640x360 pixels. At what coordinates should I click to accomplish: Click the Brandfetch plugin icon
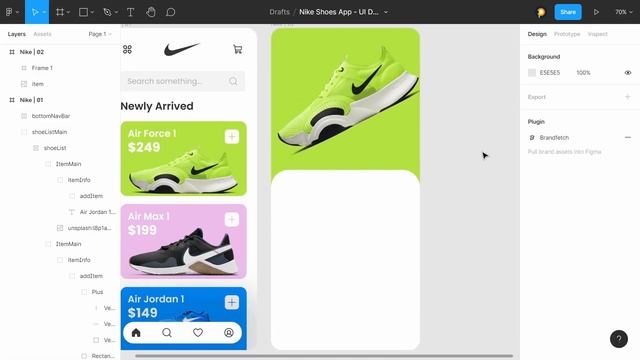point(532,138)
